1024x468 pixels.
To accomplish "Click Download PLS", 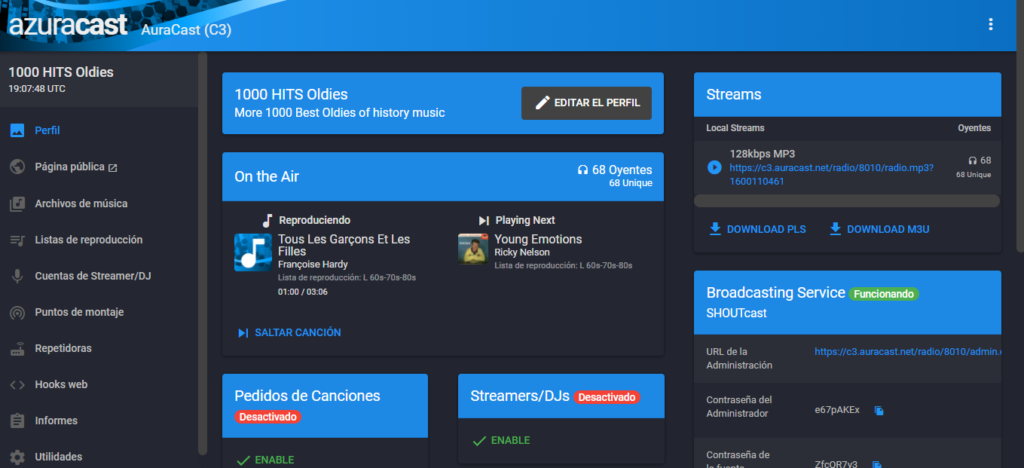I will (756, 229).
